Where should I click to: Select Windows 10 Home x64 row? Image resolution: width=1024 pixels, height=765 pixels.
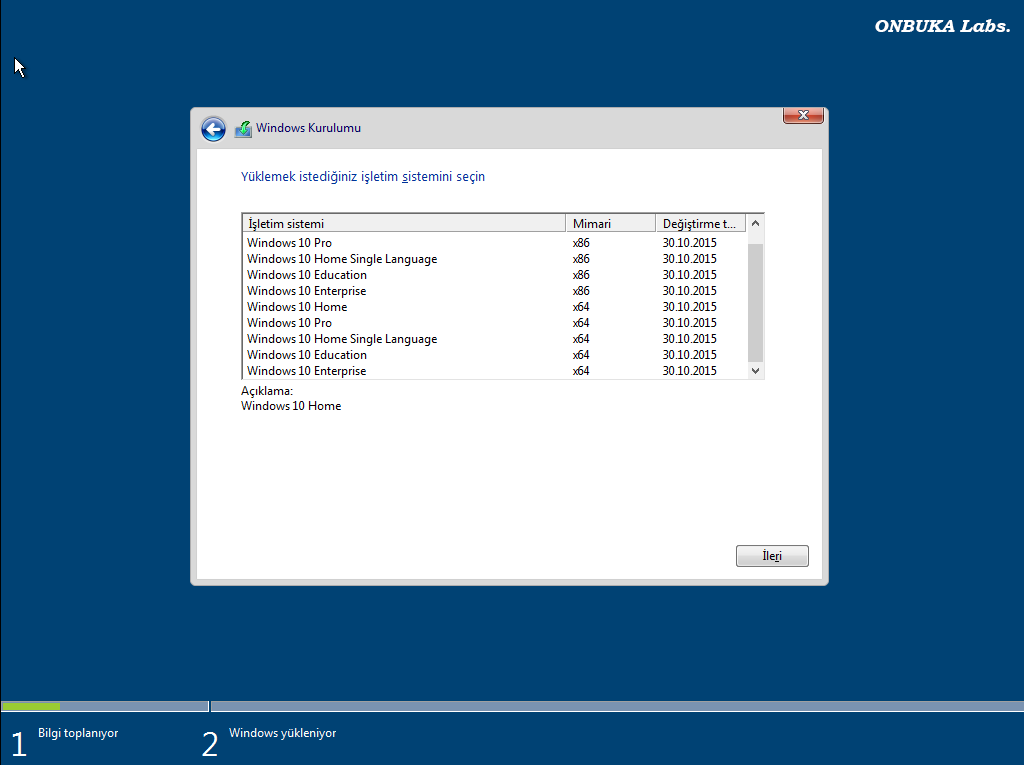(494, 307)
